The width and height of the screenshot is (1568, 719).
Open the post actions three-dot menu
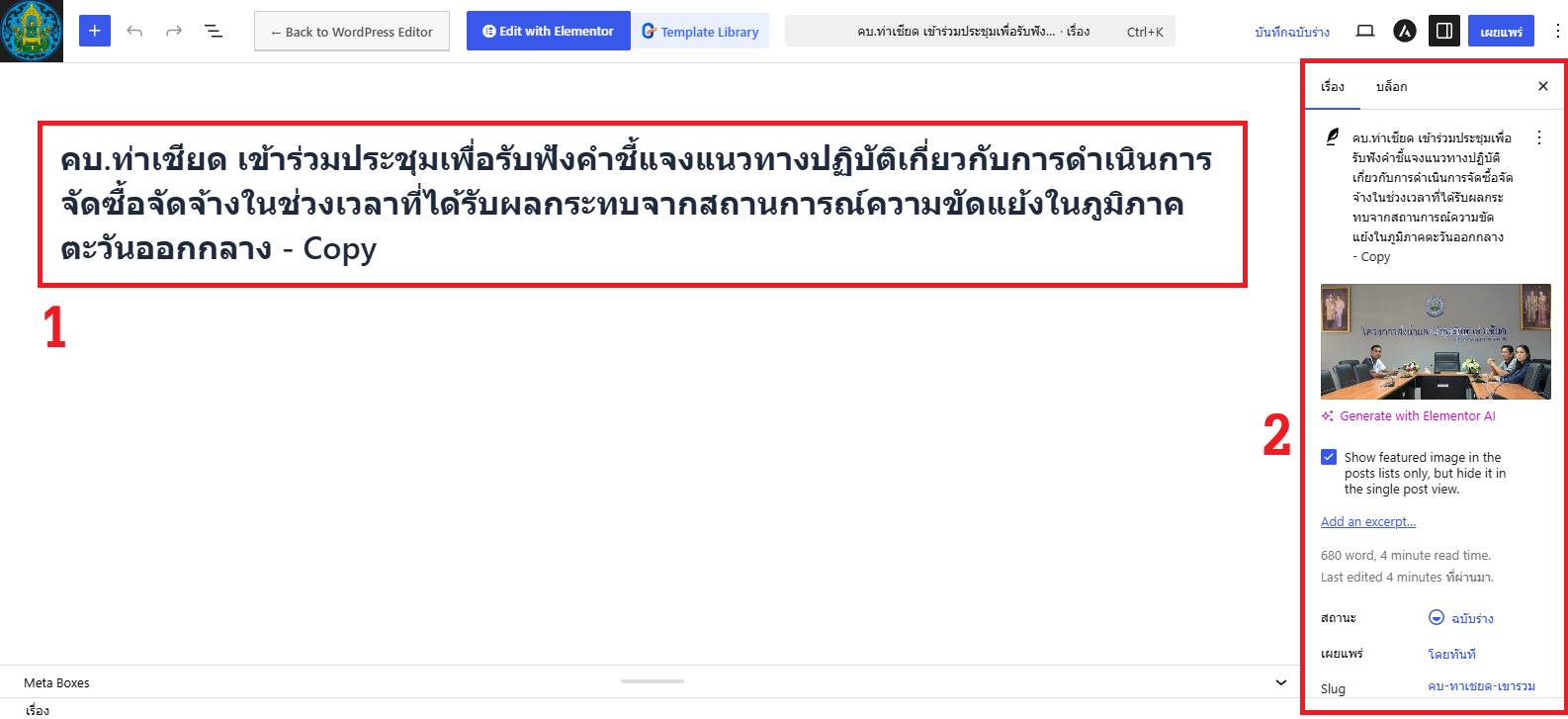[x=1539, y=137]
